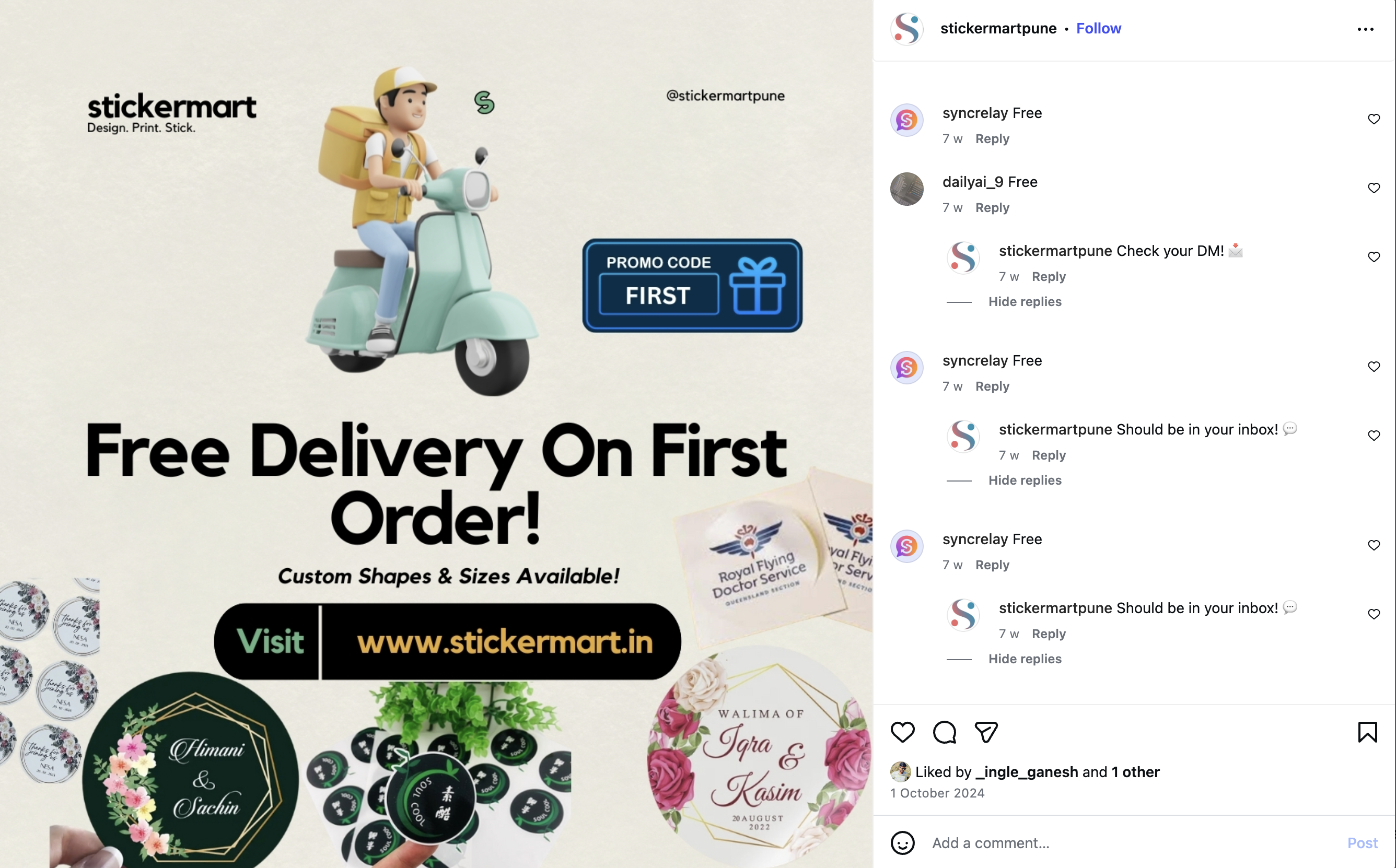Share the post with the paper plane icon
The height and width of the screenshot is (868, 1396).
986,732
